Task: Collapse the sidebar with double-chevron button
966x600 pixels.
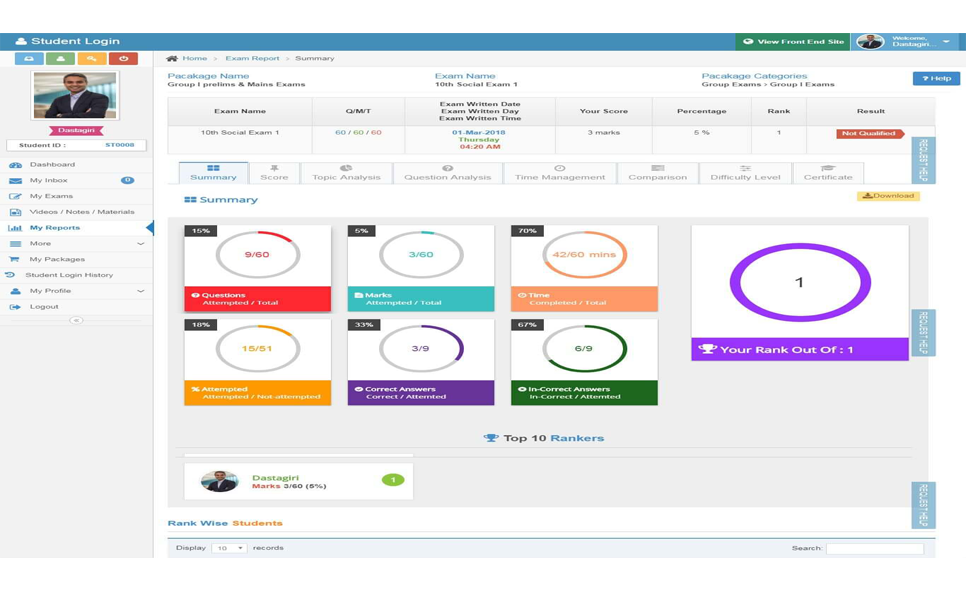Action: coord(76,320)
